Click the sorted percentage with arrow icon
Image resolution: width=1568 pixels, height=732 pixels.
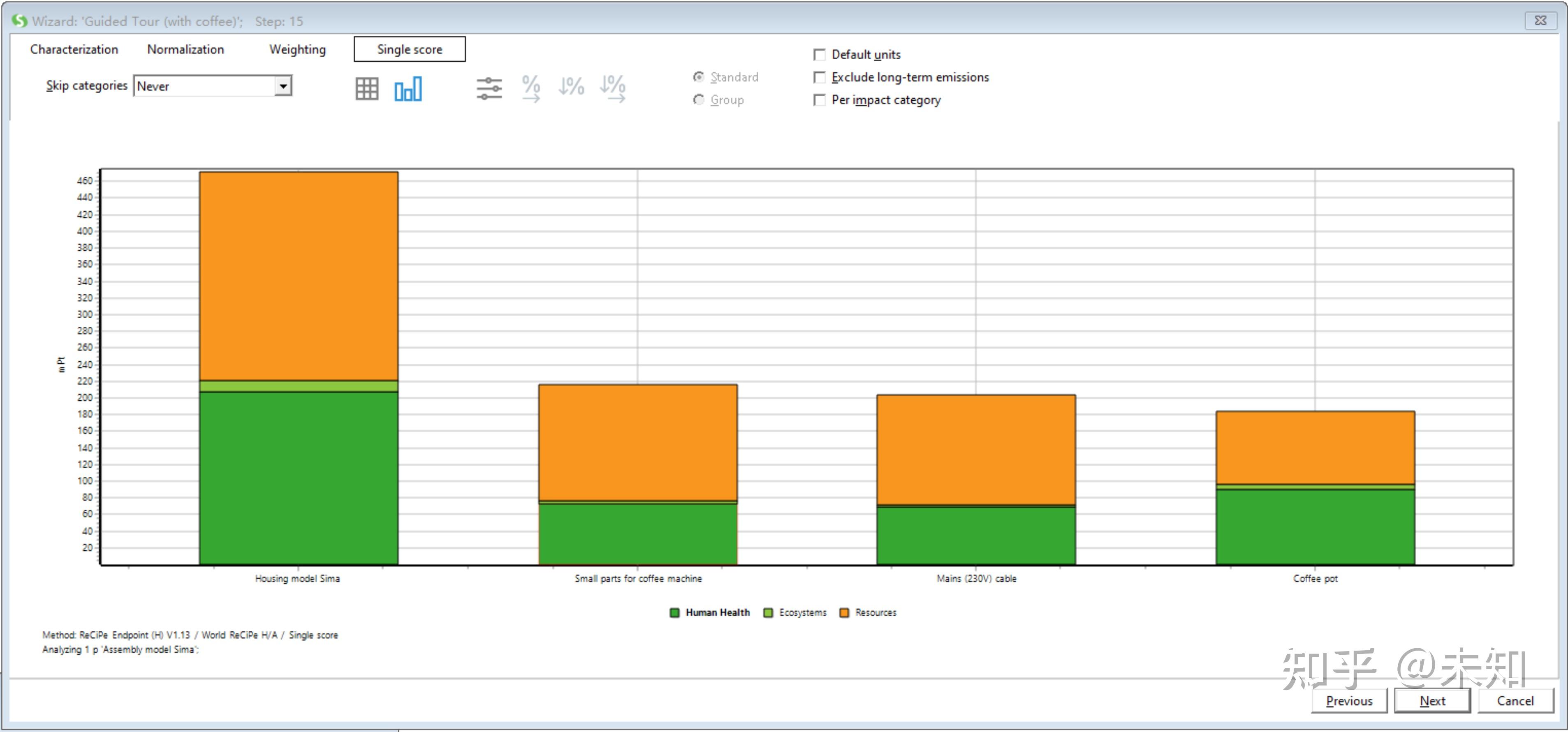(x=612, y=89)
